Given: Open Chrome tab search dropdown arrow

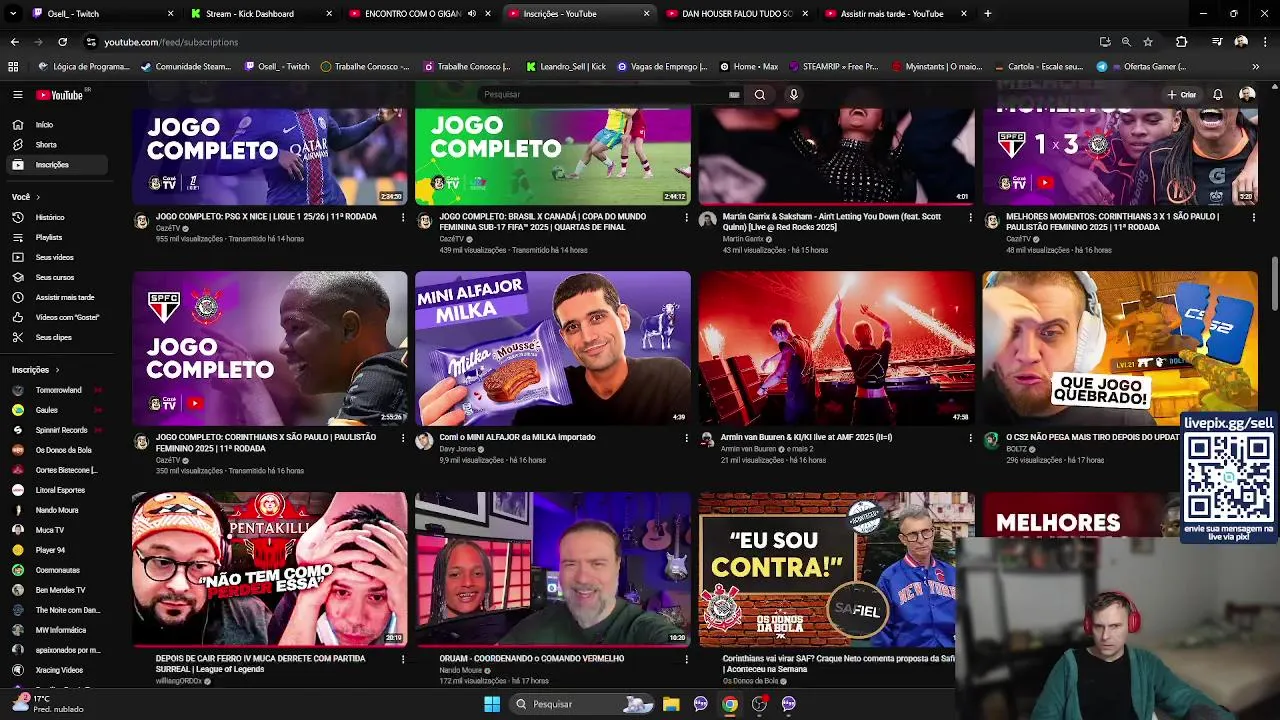Looking at the screenshot, I should click(13, 14).
